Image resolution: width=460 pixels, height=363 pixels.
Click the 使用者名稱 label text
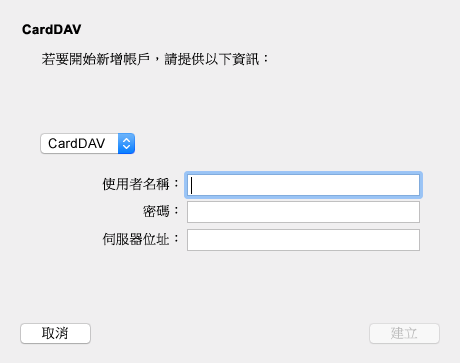click(136, 184)
